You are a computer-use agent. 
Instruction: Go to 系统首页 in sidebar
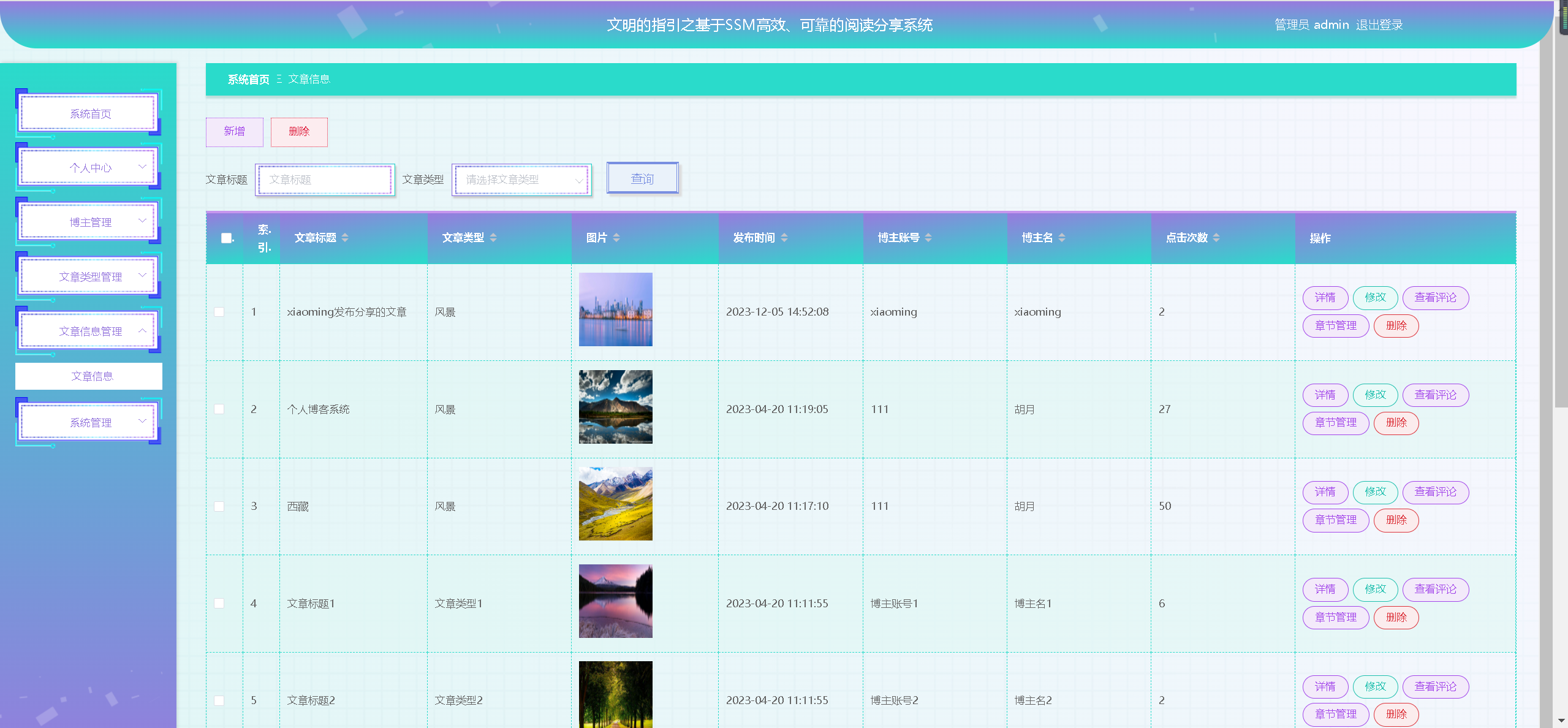click(x=90, y=114)
